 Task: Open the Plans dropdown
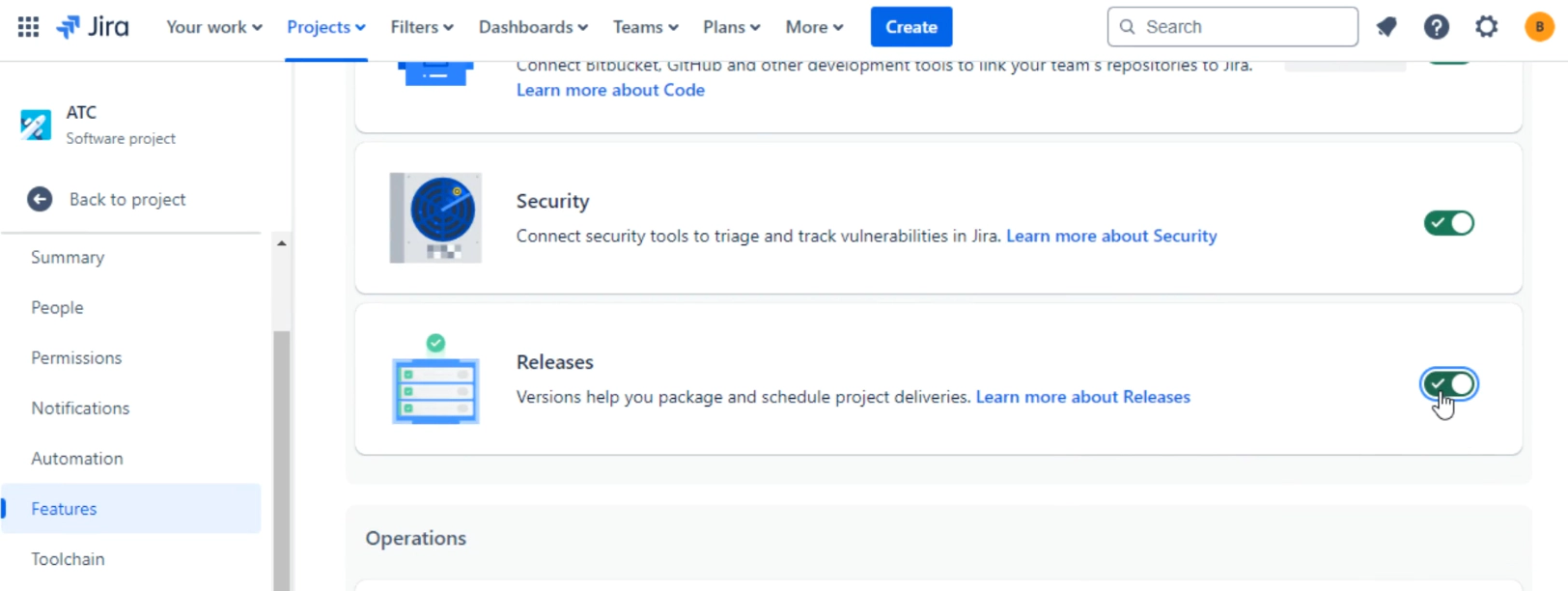732,27
